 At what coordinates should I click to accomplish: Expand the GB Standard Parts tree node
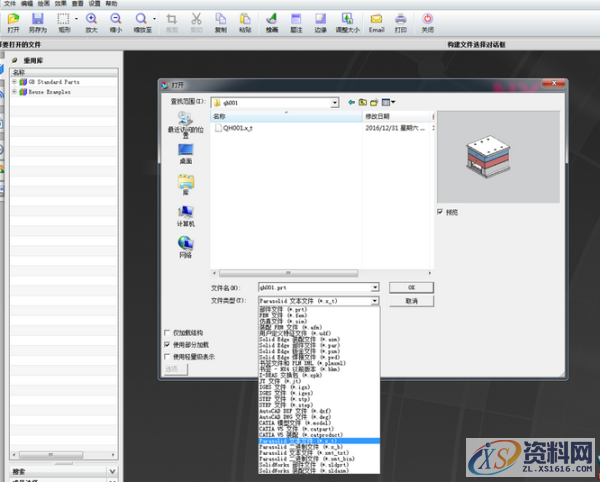15,82
